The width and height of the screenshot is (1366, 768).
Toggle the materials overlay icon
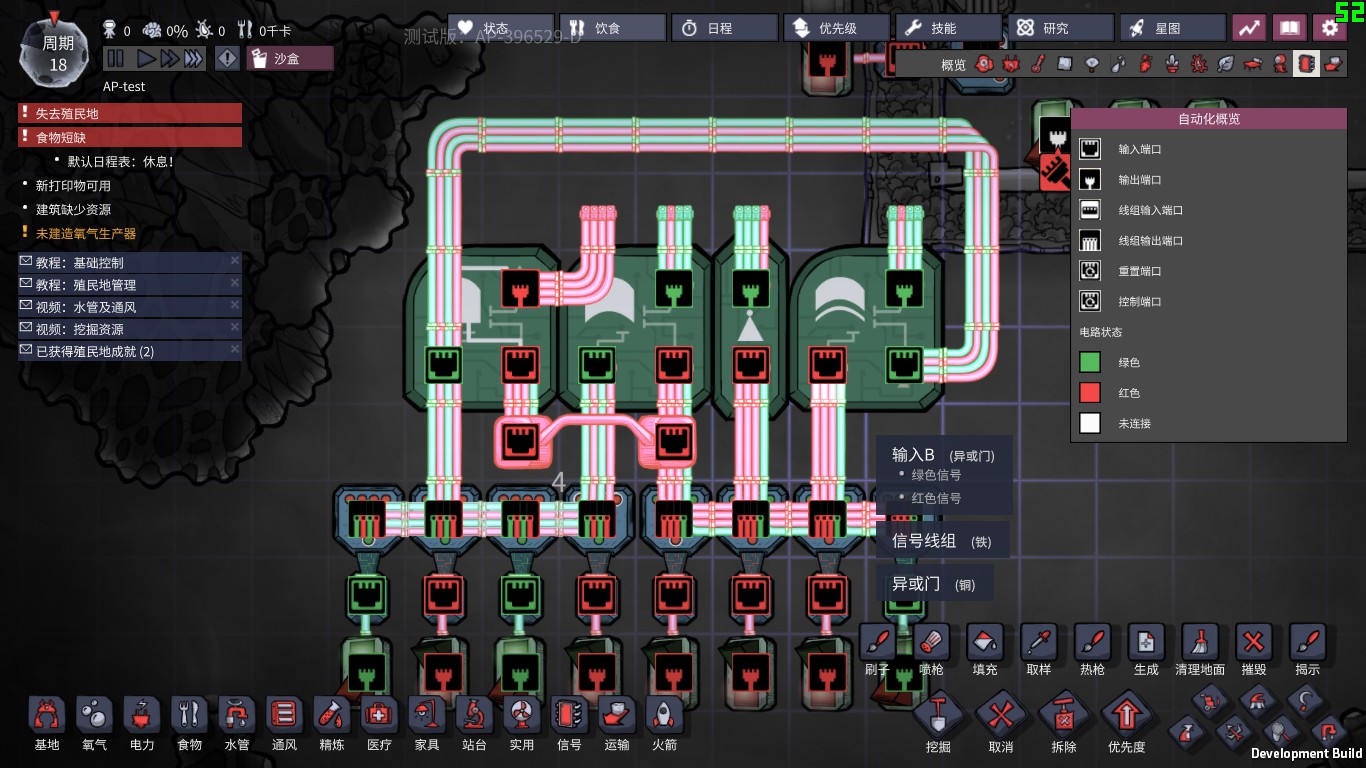click(1065, 65)
